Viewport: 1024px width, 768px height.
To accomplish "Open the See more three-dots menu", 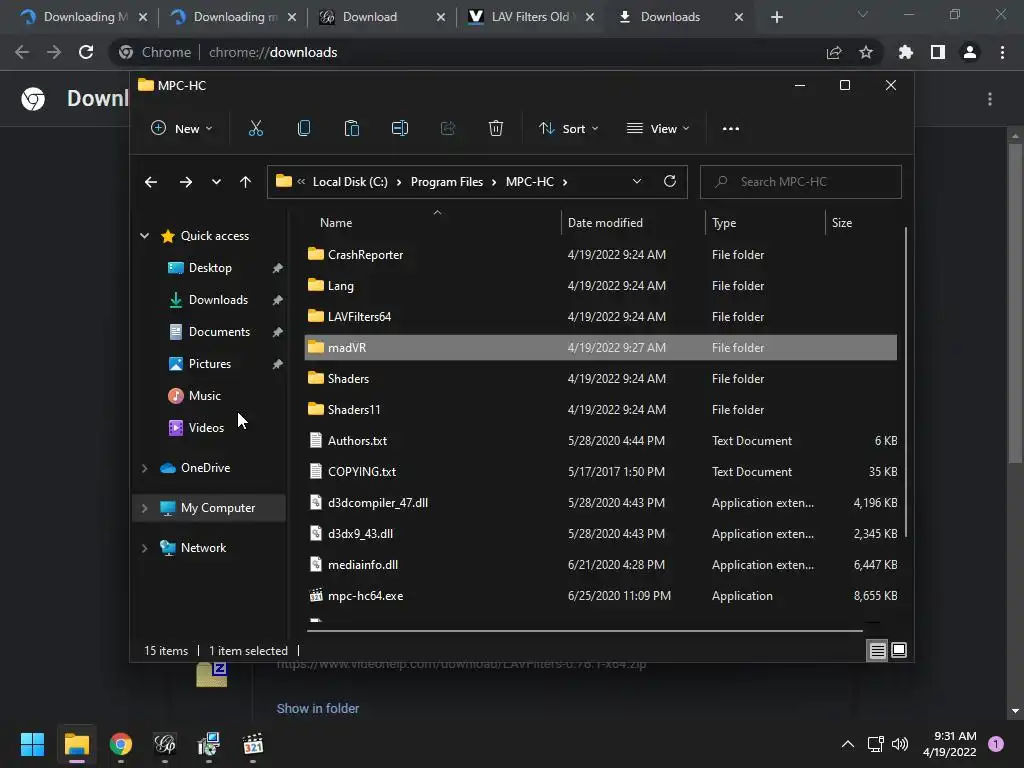I will (731, 129).
